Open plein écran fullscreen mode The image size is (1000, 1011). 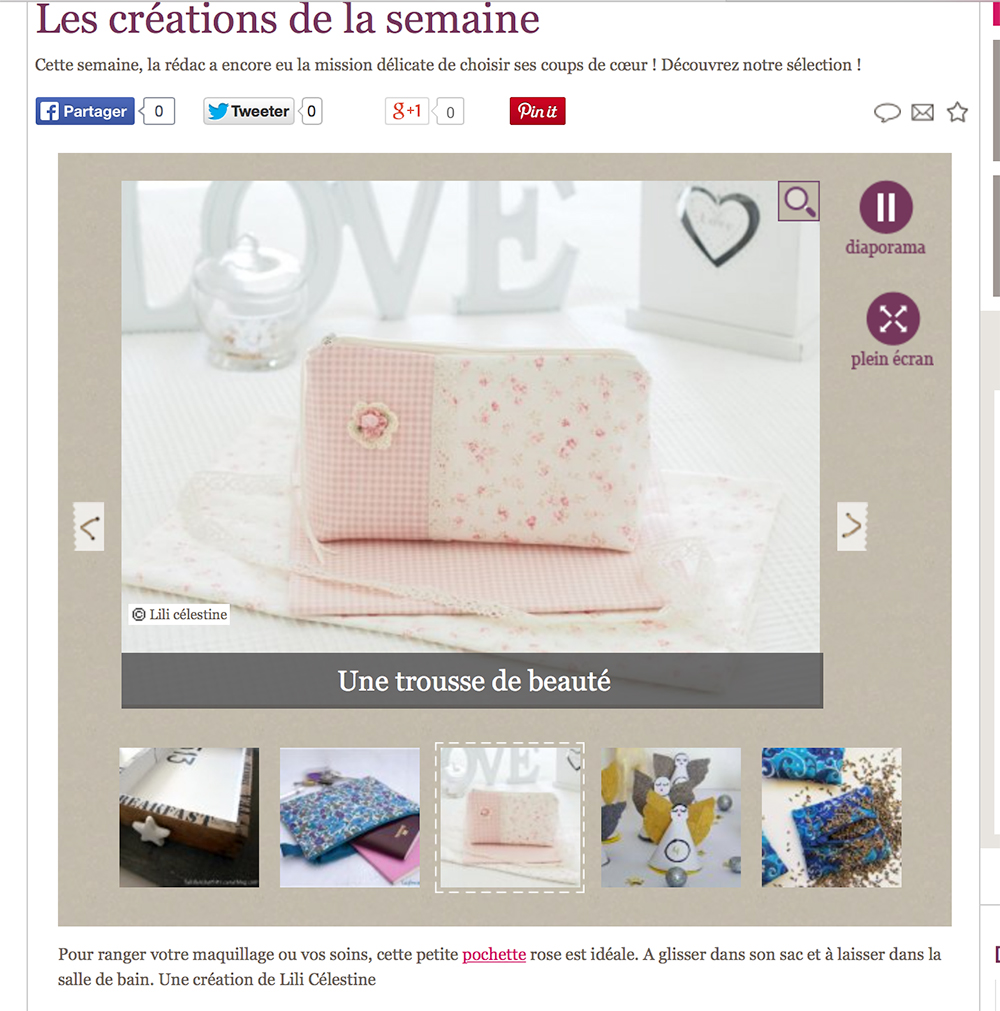(893, 319)
